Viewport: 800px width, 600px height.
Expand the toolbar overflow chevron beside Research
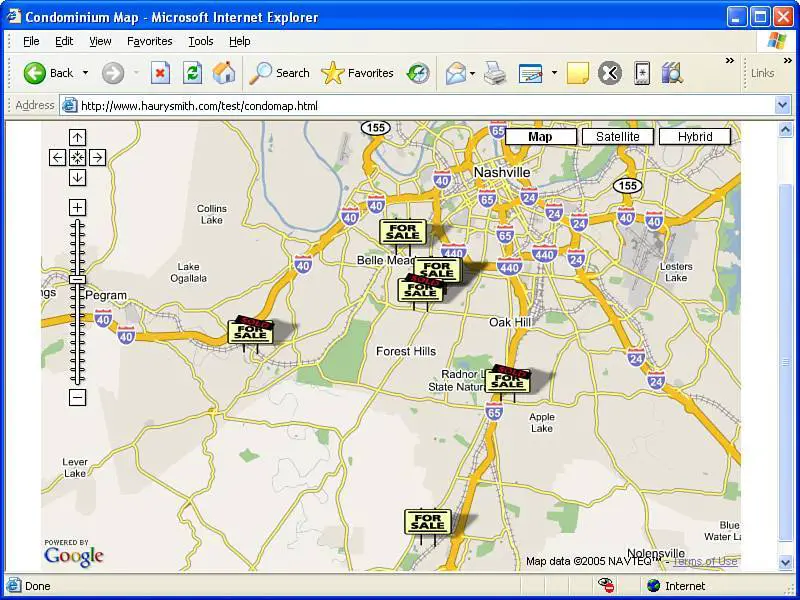point(730,61)
